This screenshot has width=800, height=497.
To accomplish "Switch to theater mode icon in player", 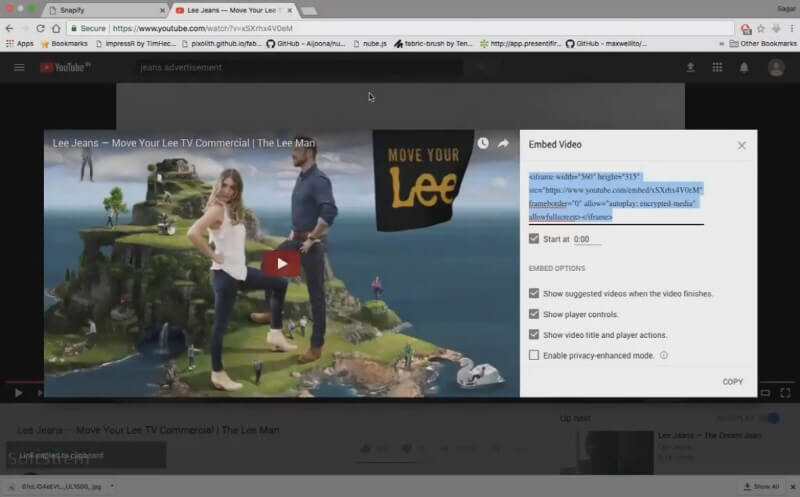I will 765,392.
